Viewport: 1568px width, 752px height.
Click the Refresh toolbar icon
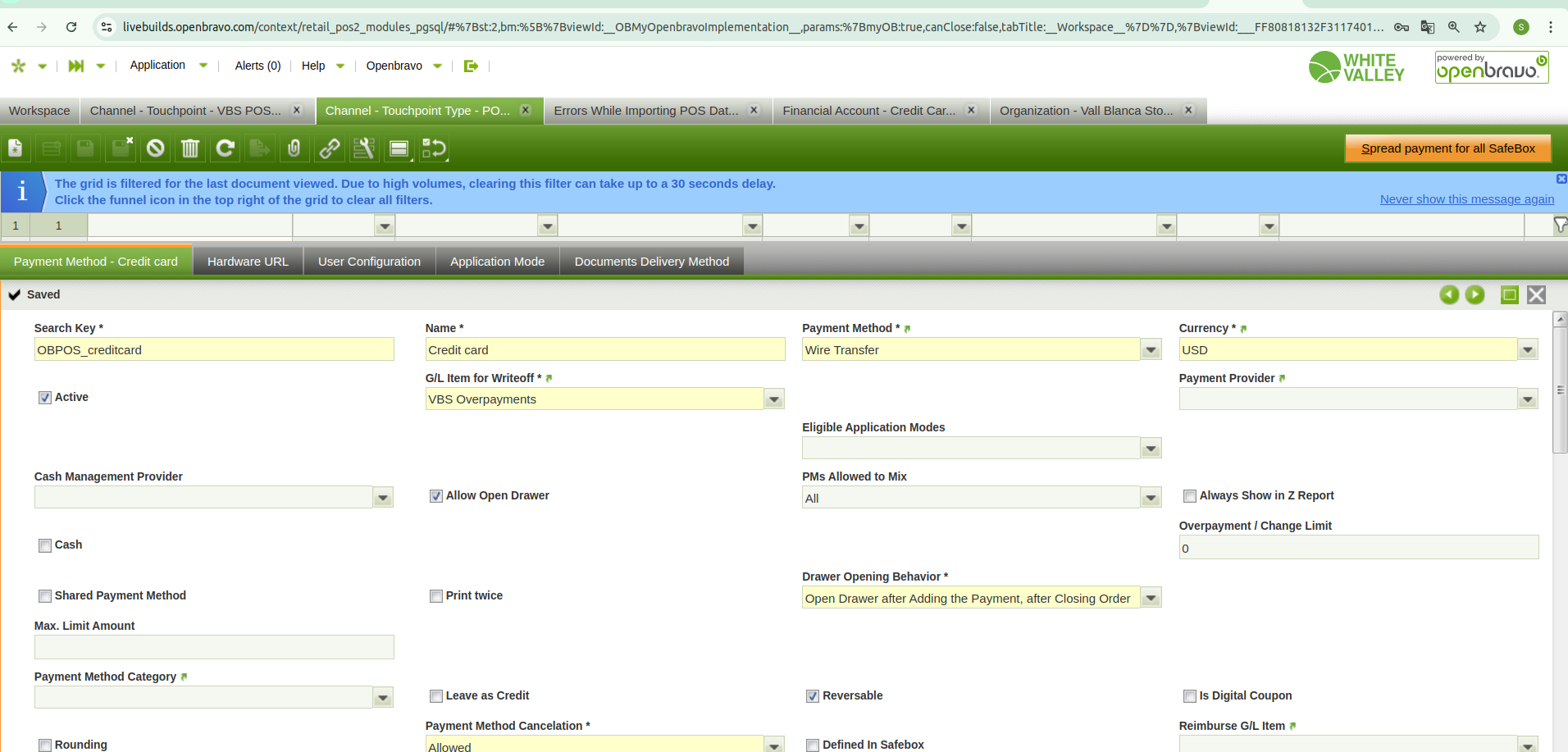pyautogui.click(x=225, y=148)
